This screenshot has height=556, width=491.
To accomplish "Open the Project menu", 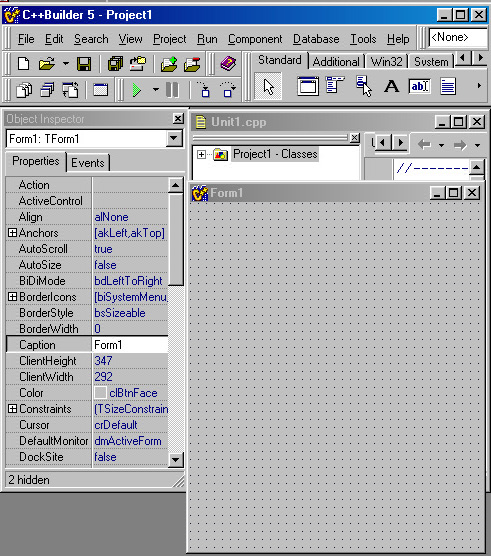I will click(169, 39).
